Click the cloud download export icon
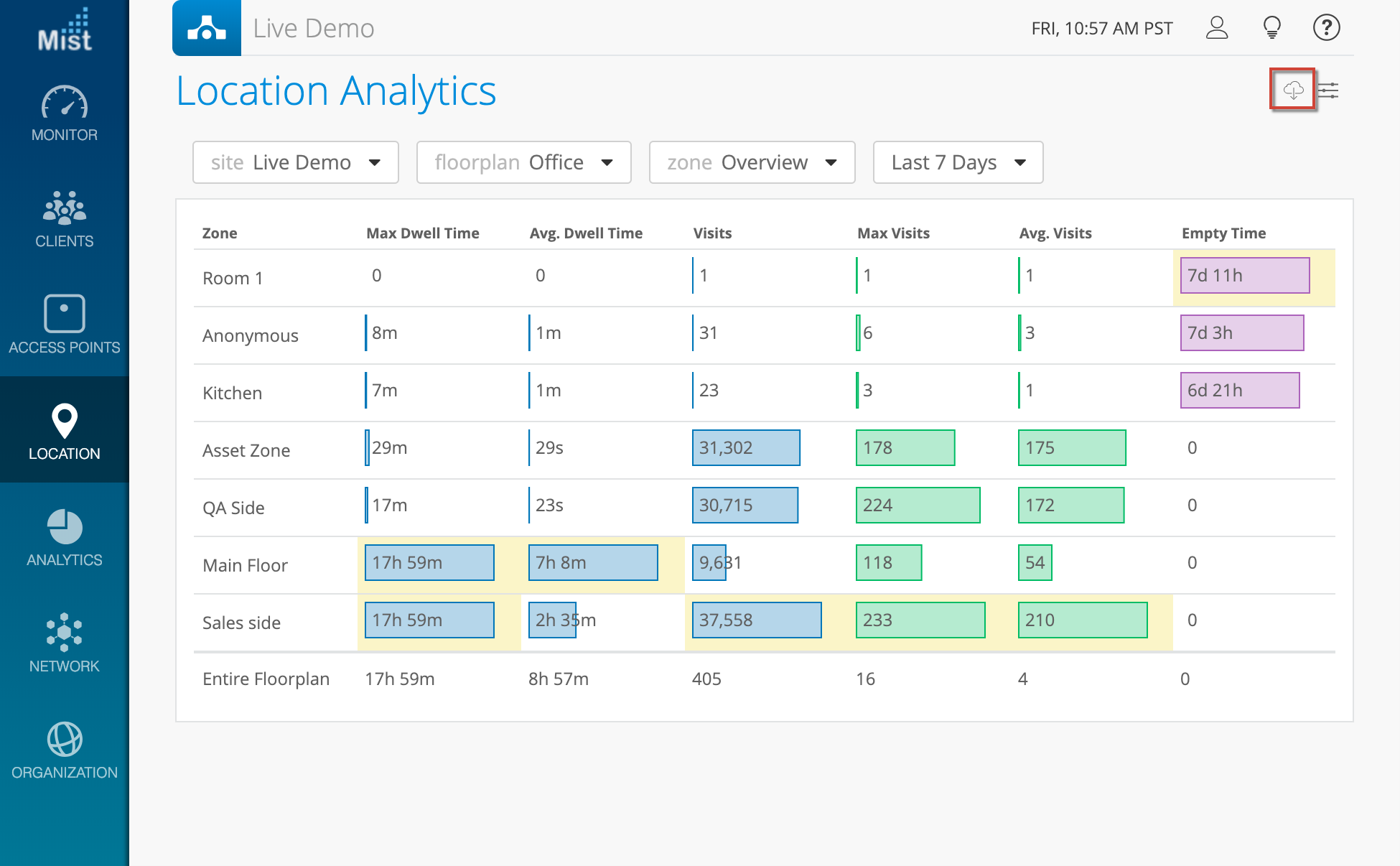The height and width of the screenshot is (866, 1400). [x=1292, y=90]
